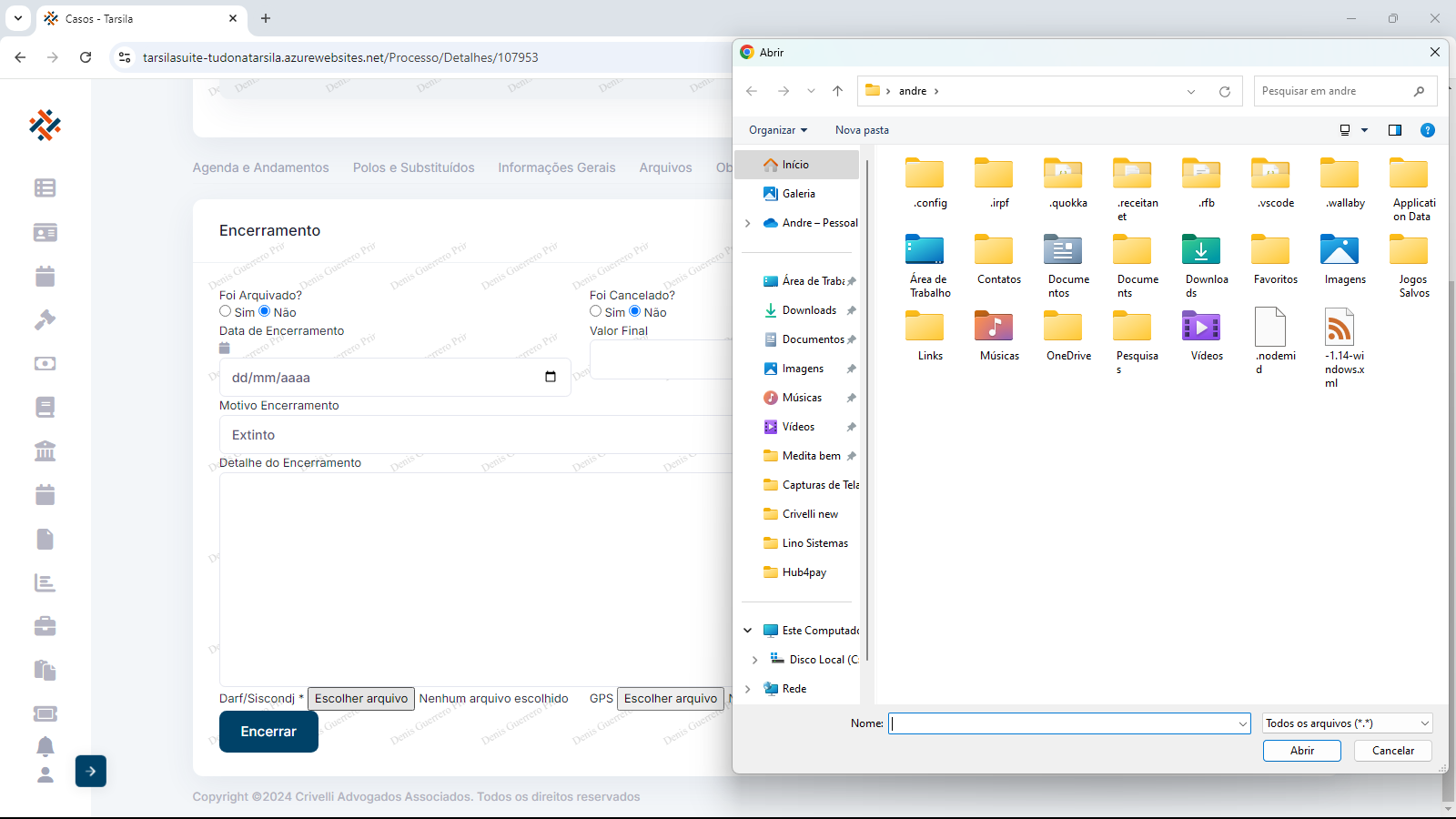Image resolution: width=1456 pixels, height=819 pixels.
Task: Select Sim for Foi Arquivado
Action: pos(226,311)
